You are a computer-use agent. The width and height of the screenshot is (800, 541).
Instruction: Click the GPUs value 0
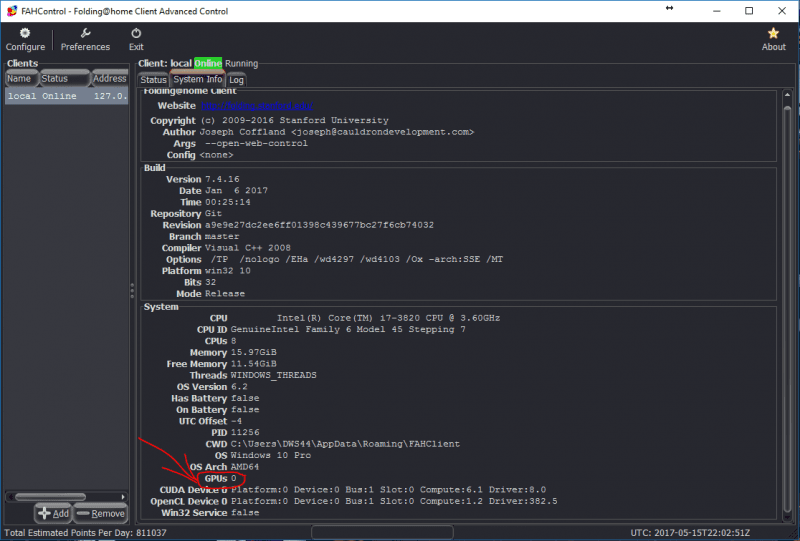pos(234,478)
